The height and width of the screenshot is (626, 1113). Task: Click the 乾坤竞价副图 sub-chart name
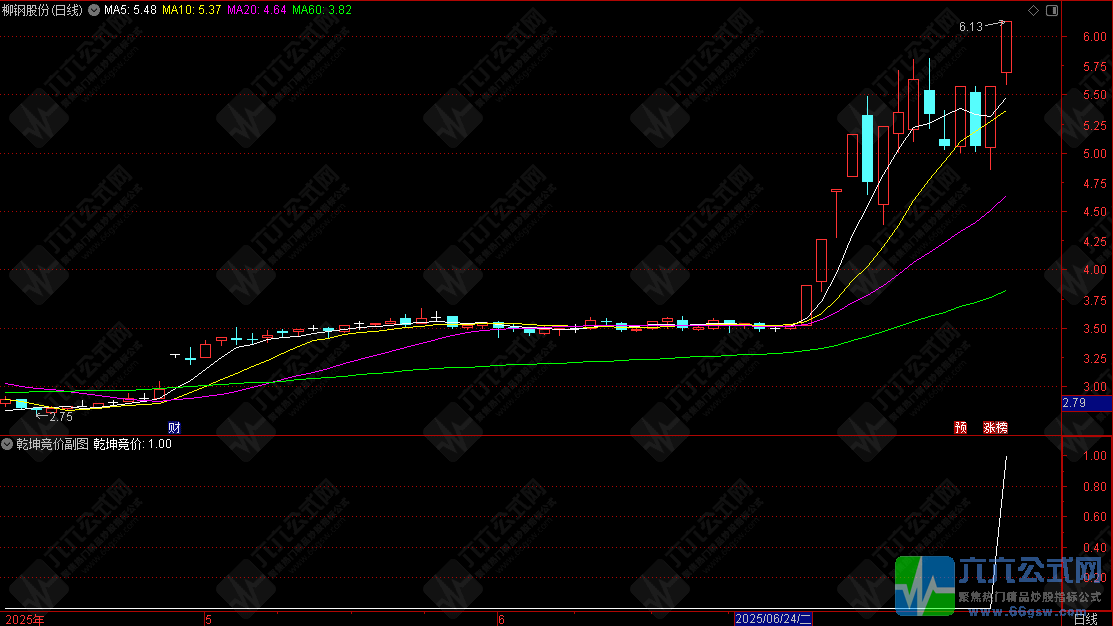[x=53, y=444]
